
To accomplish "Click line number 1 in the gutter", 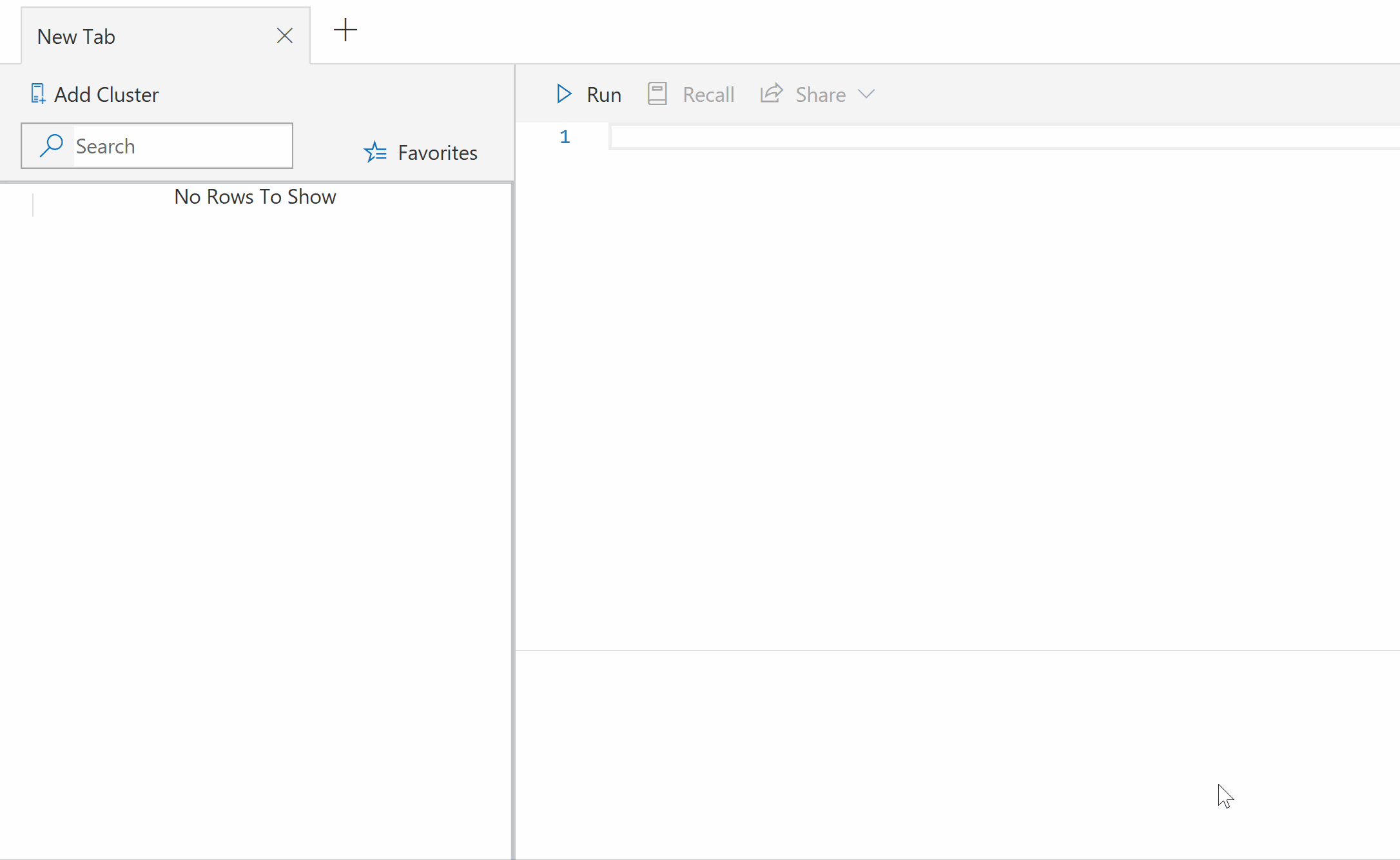I will point(565,137).
